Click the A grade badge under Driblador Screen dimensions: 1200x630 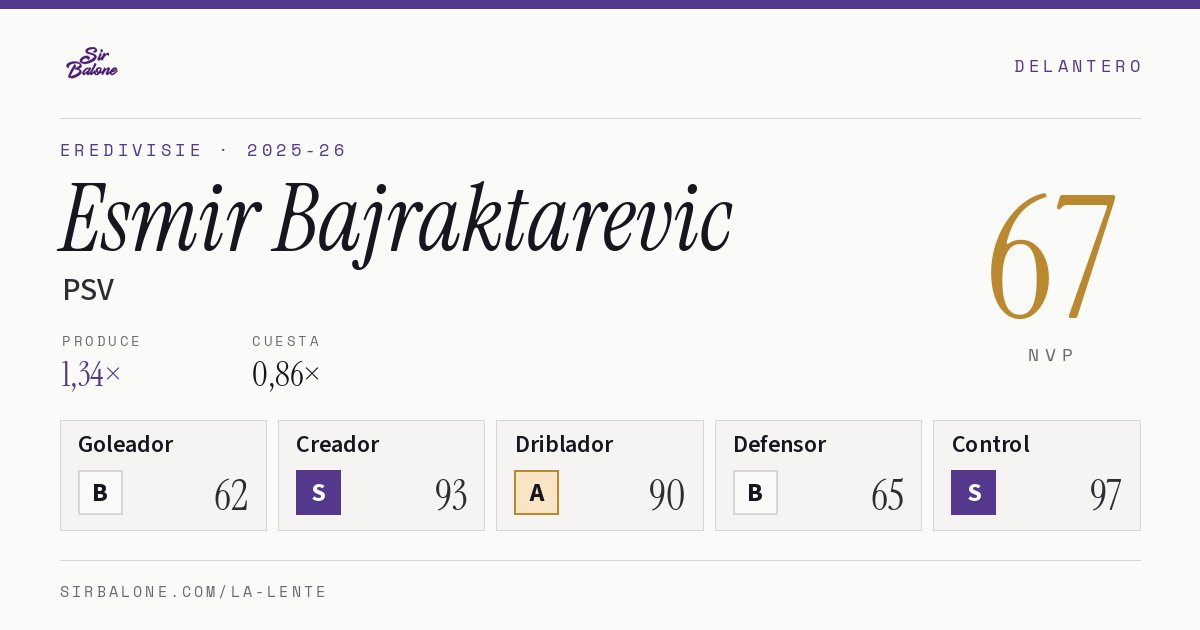536,492
